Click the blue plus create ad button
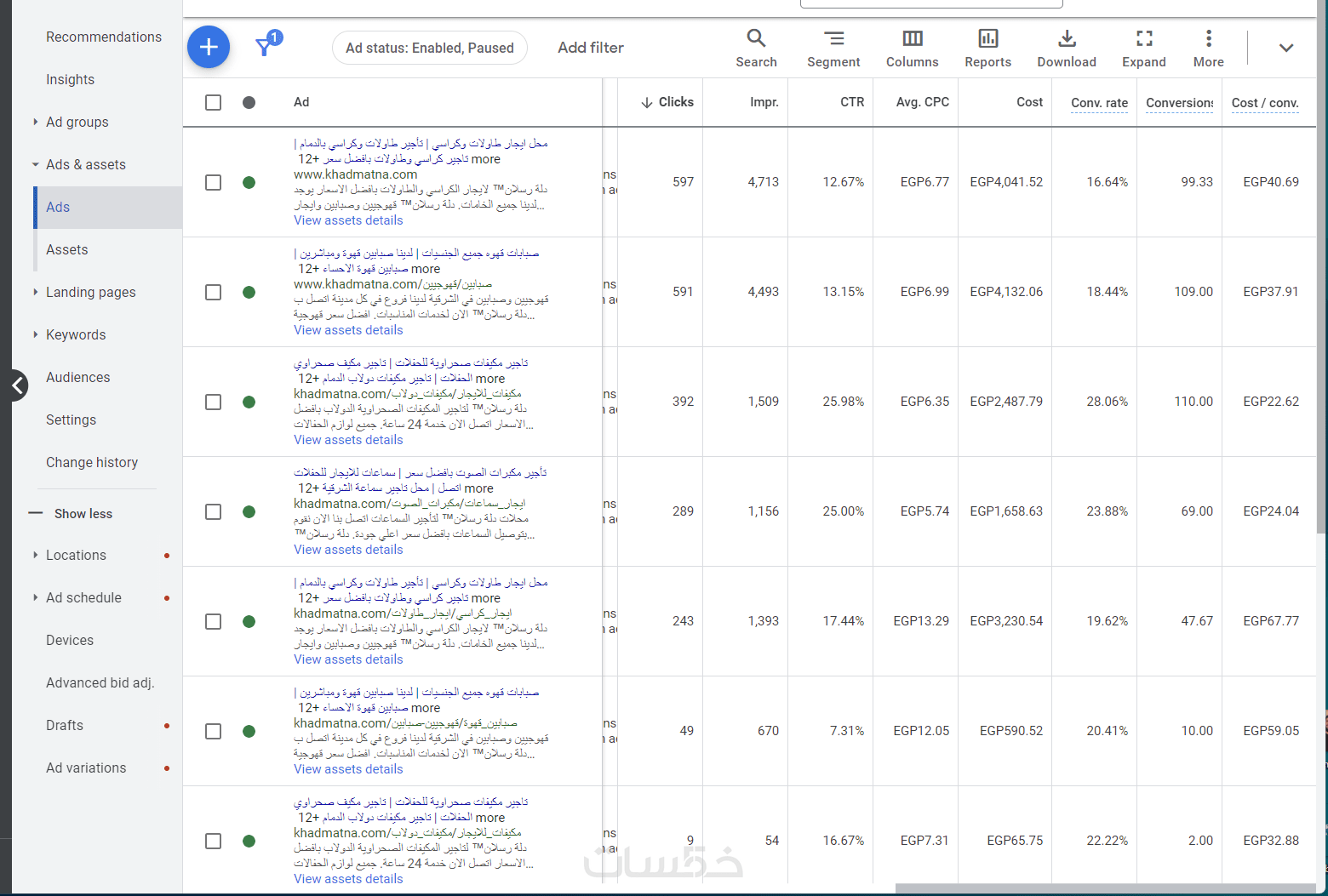The width and height of the screenshot is (1328, 896). point(209,47)
